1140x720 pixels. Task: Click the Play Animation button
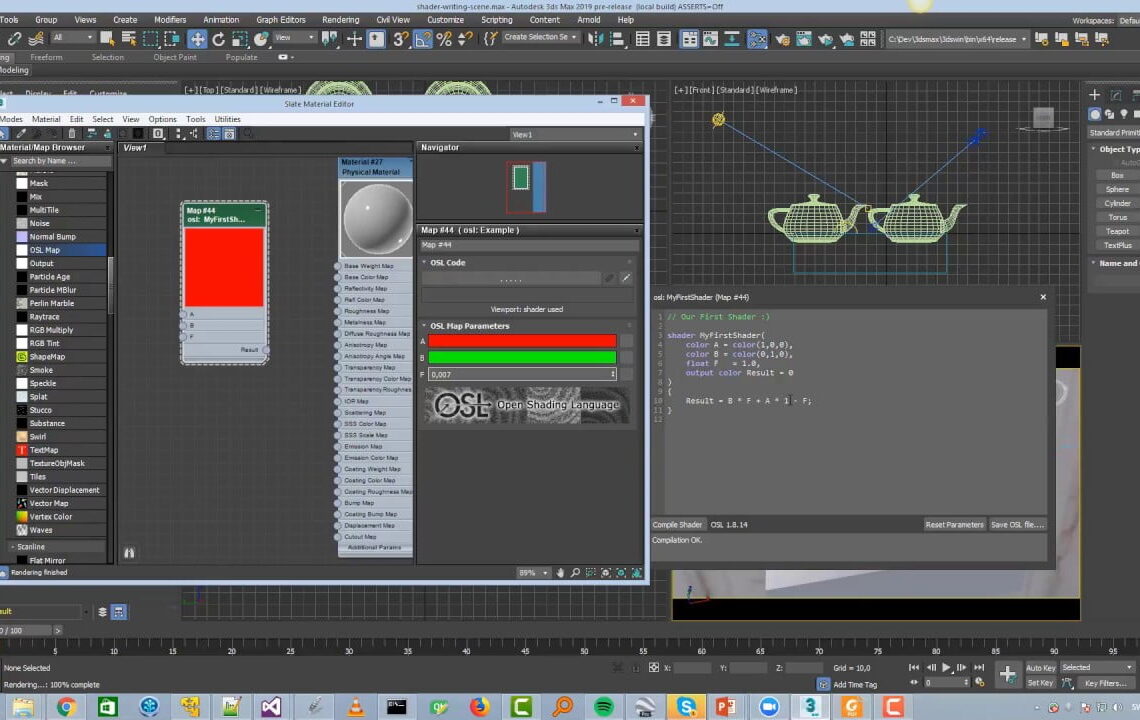pyautogui.click(x=946, y=668)
